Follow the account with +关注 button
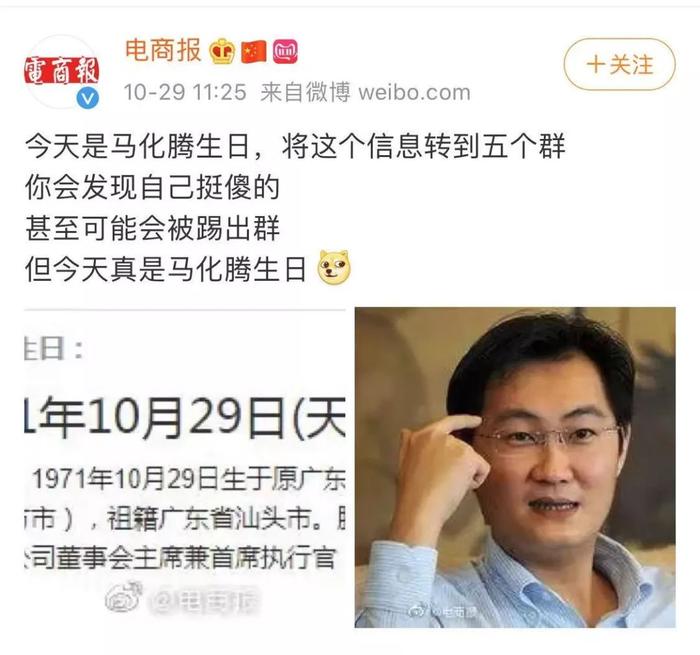This screenshot has width=700, height=655. (619, 64)
